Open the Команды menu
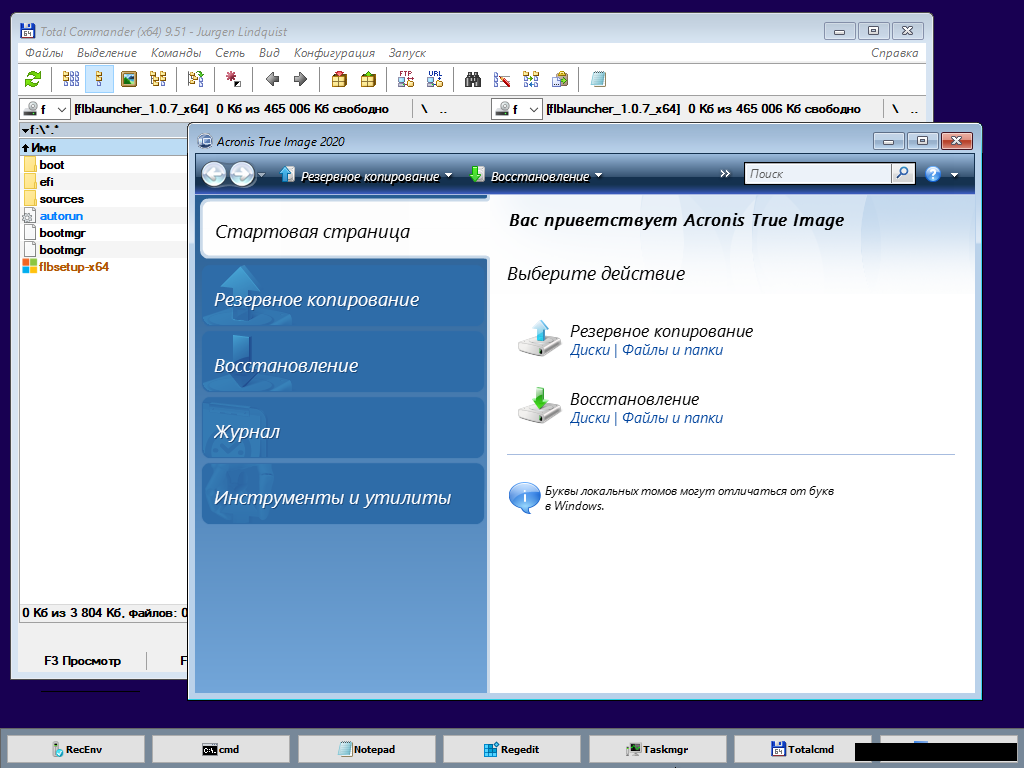Image resolution: width=1024 pixels, height=768 pixels. pyautogui.click(x=176, y=53)
